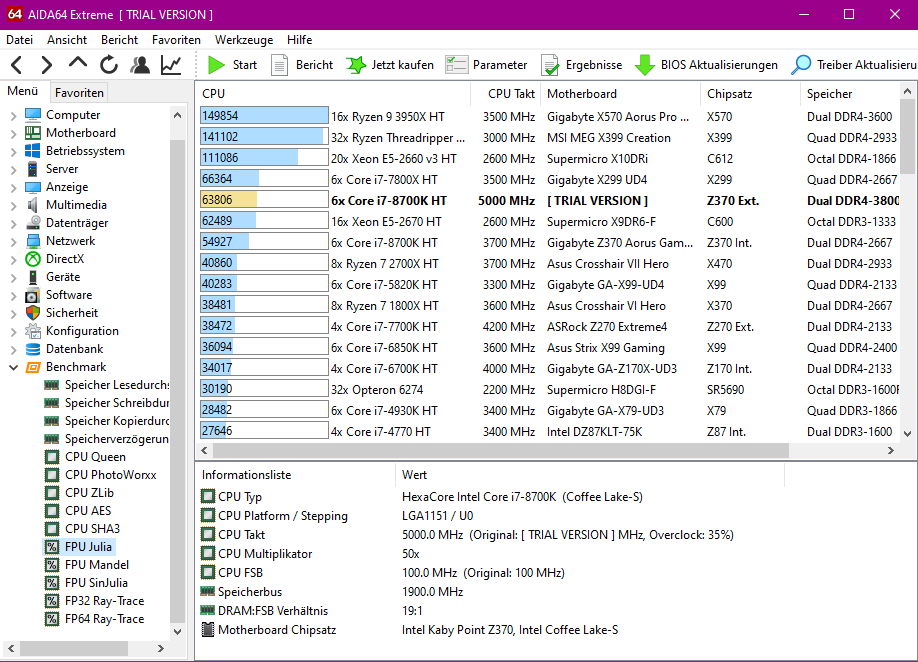Select the CPU PhotoWorxx benchmark
The height and width of the screenshot is (662, 918).
pyautogui.click(x=111, y=475)
